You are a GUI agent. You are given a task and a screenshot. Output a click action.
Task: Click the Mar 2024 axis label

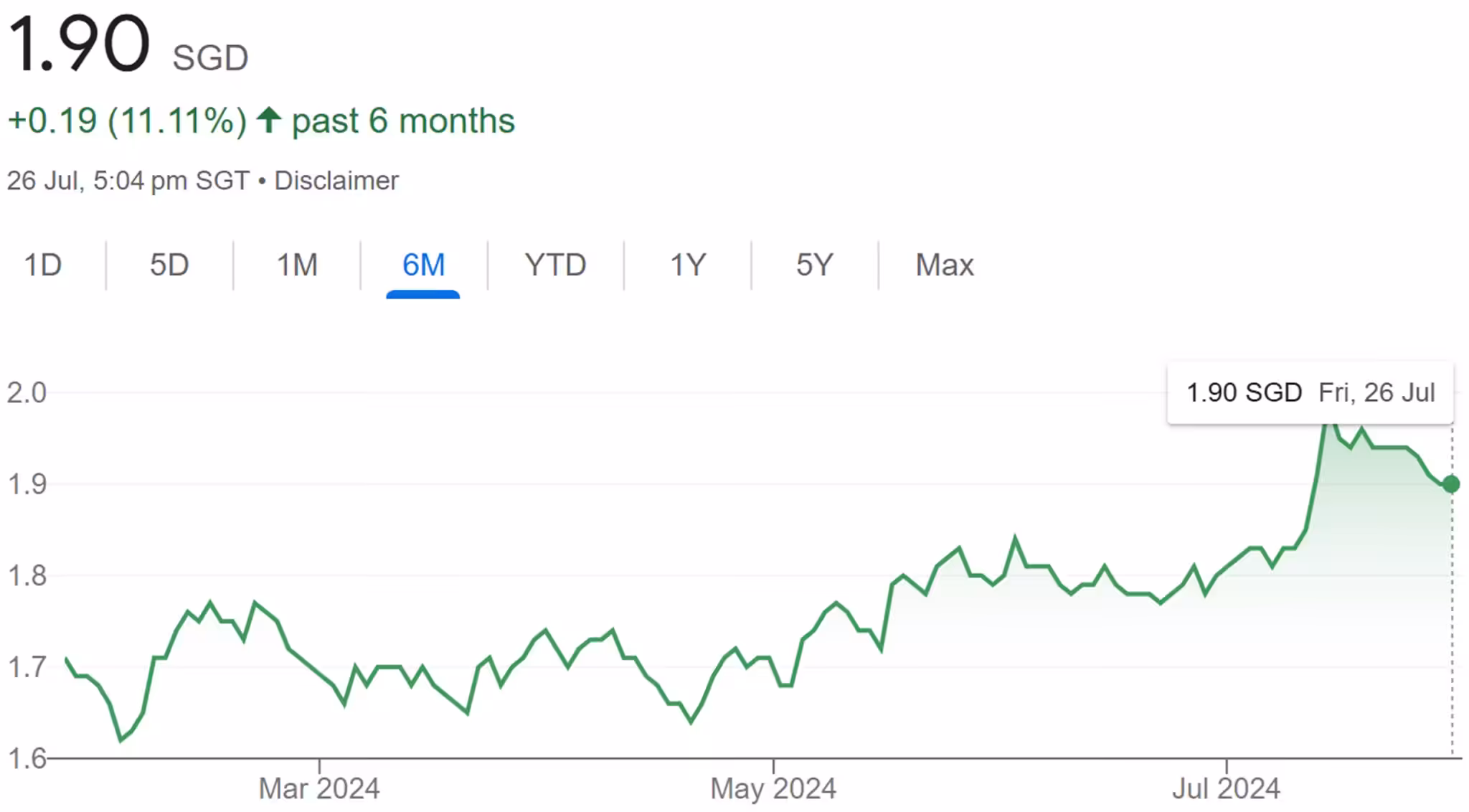point(319,788)
